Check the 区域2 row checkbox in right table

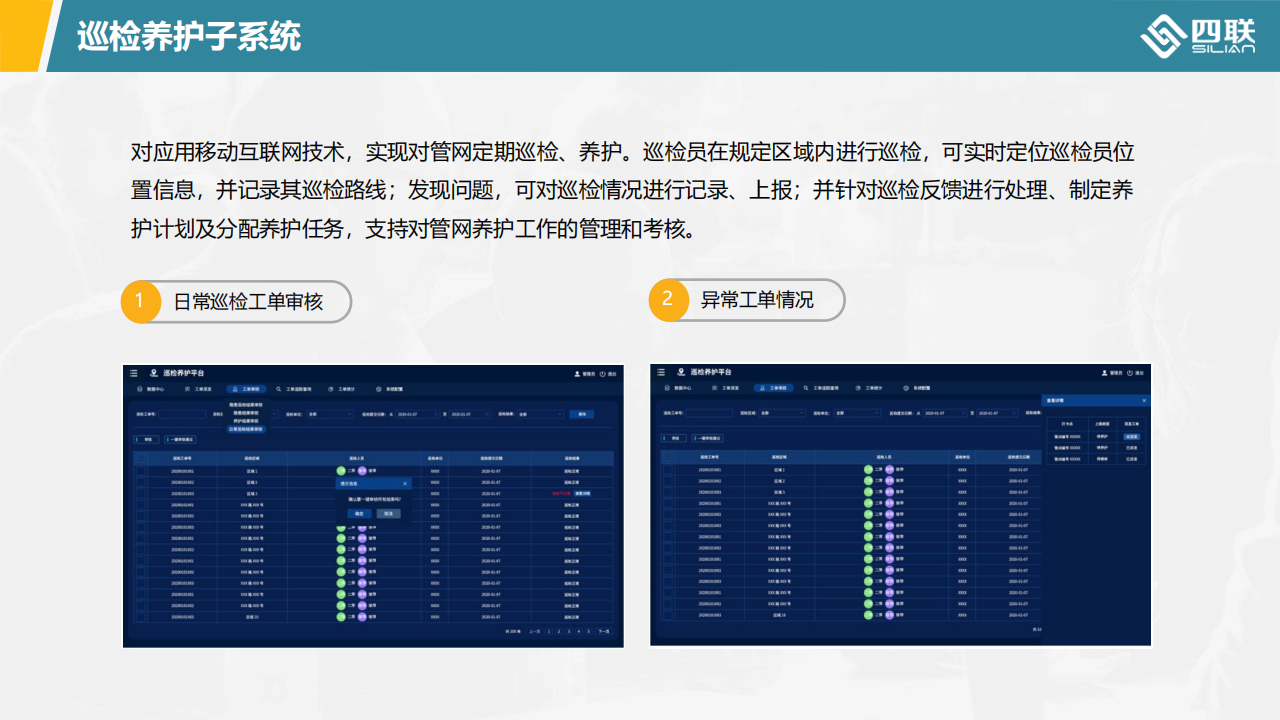668,481
